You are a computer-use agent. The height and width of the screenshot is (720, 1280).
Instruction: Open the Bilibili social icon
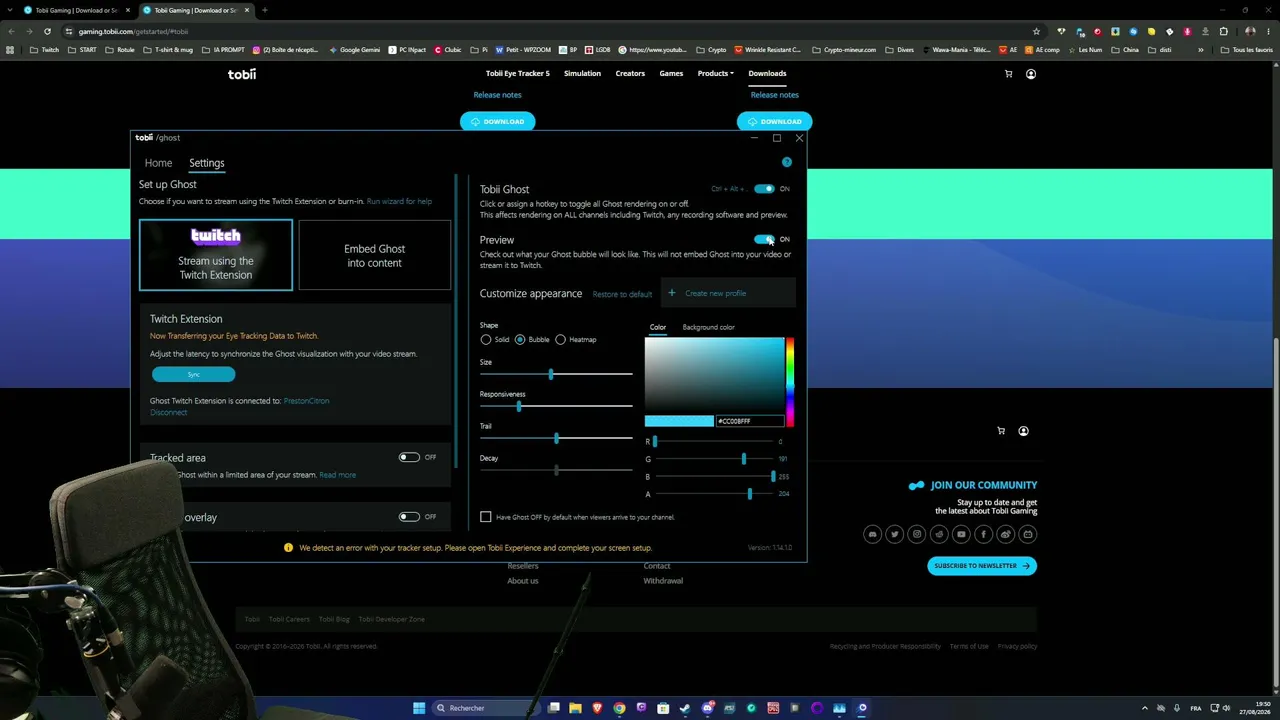point(1027,534)
